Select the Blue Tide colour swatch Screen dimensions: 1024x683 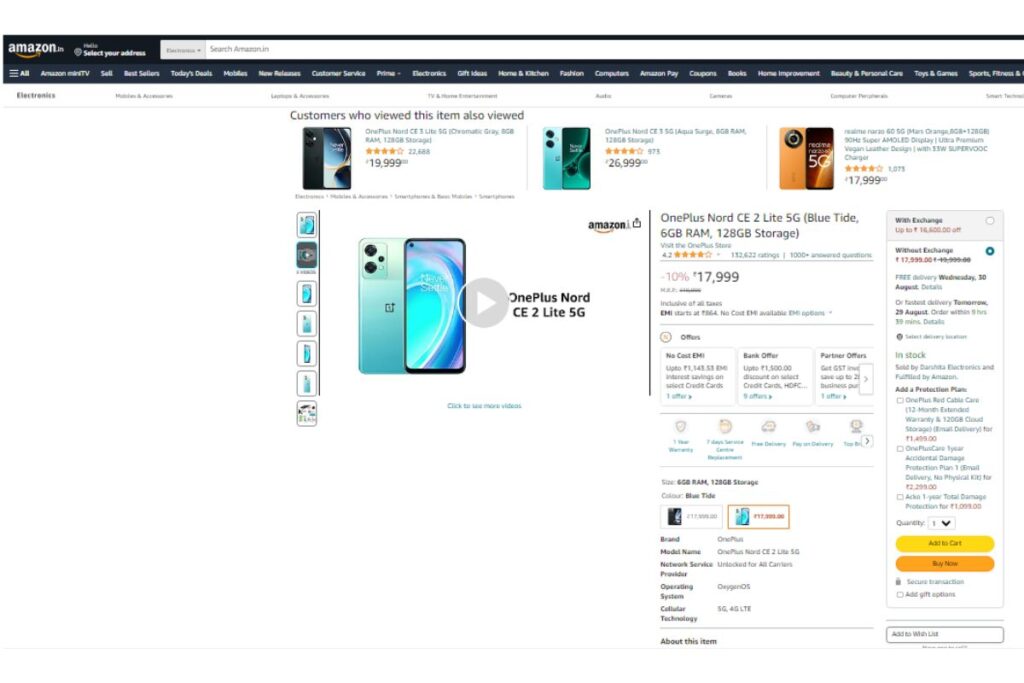pyautogui.click(x=758, y=516)
